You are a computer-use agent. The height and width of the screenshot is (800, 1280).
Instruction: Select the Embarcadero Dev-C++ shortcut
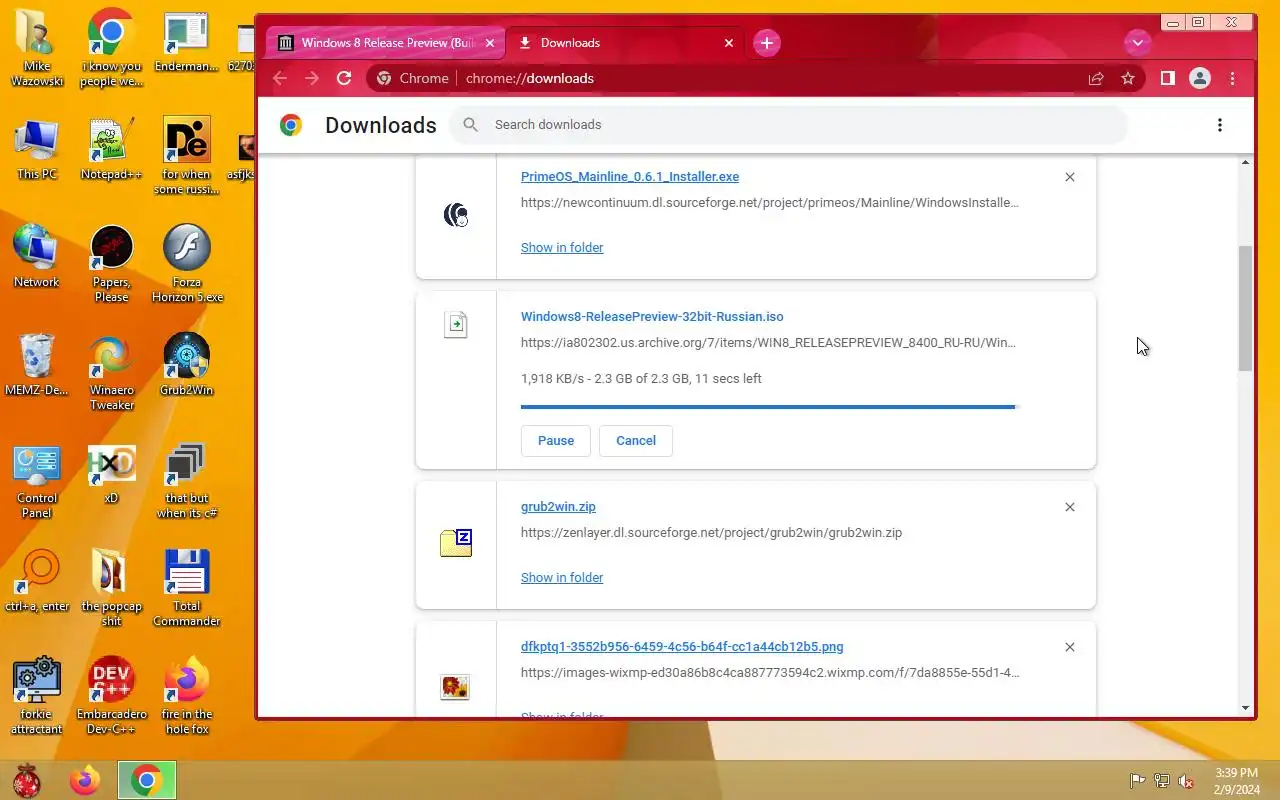[111, 696]
